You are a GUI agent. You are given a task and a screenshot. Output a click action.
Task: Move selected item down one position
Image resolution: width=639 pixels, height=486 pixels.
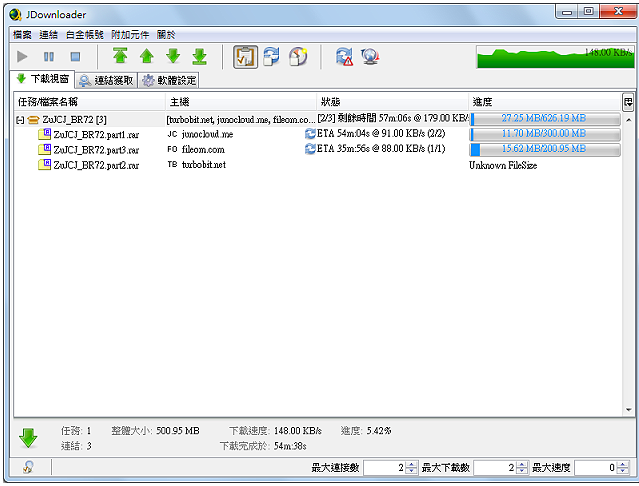[173, 56]
